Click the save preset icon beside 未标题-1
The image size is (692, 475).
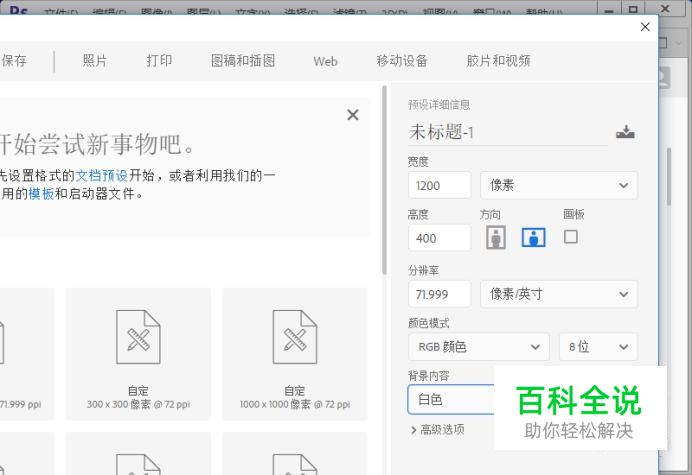tap(625, 132)
